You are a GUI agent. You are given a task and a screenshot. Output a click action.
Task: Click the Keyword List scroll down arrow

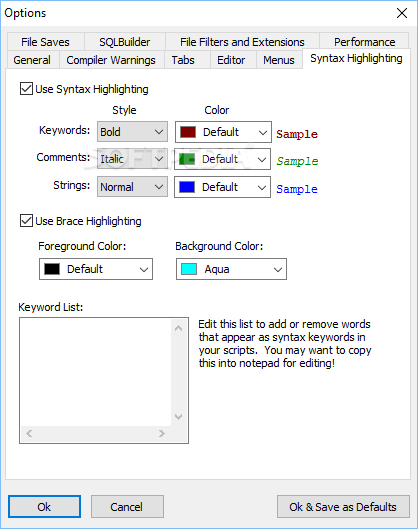coord(178,417)
